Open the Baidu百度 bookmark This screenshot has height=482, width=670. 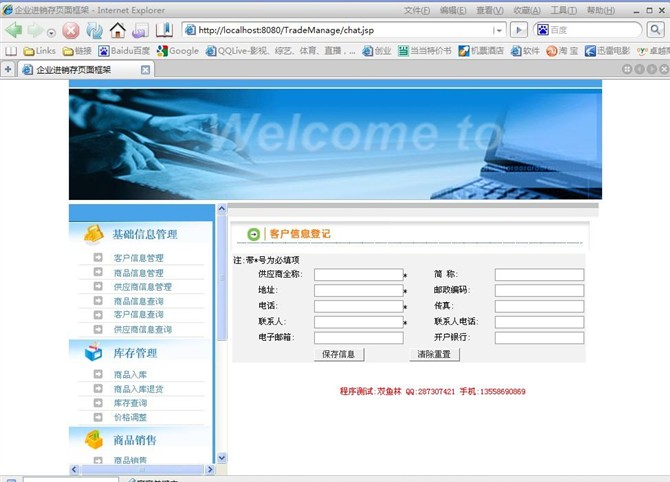[x=124, y=51]
